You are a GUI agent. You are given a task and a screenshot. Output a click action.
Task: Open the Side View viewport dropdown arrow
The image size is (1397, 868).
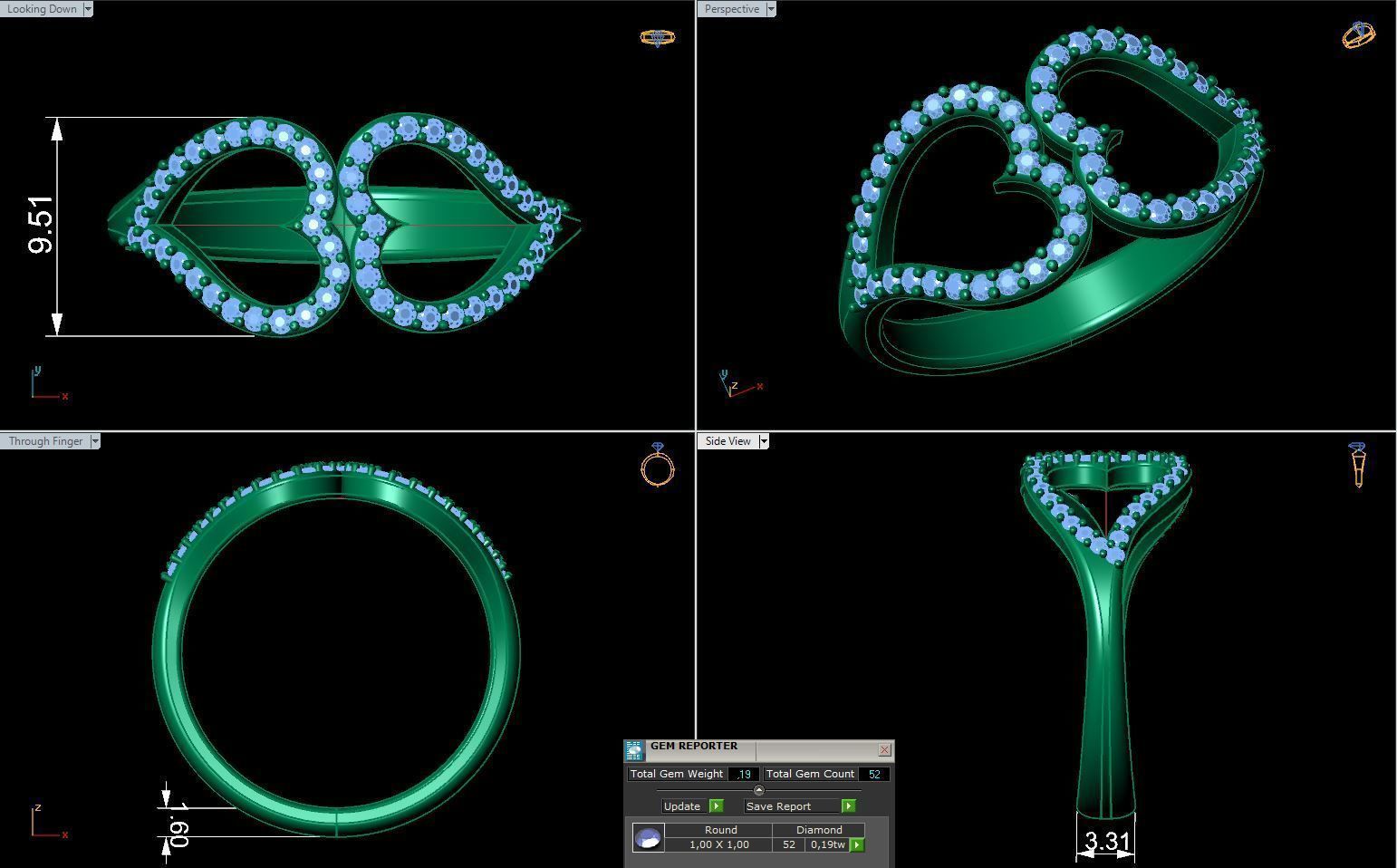pos(764,441)
